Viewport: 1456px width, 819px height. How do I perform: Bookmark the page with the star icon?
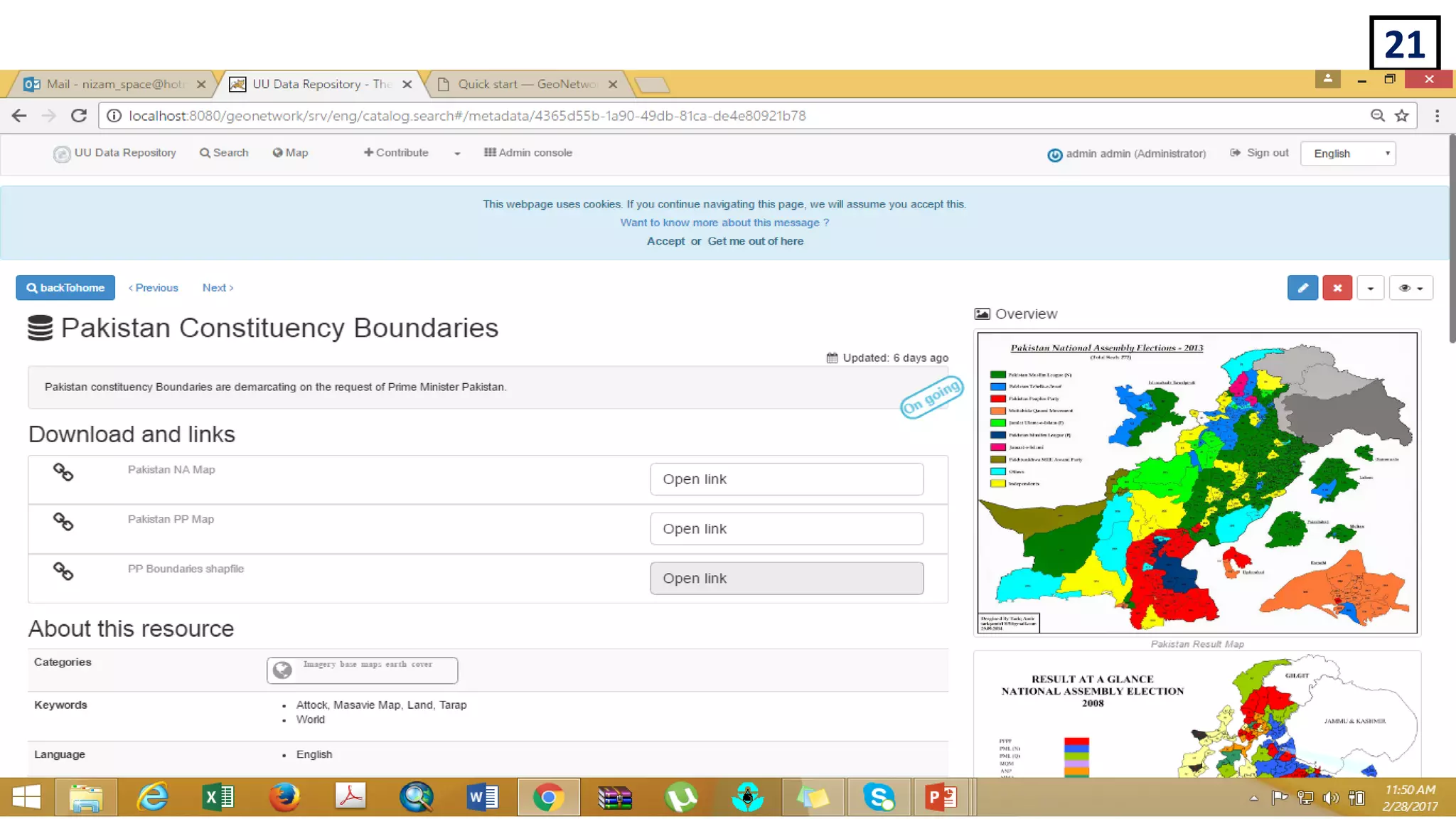click(1402, 116)
